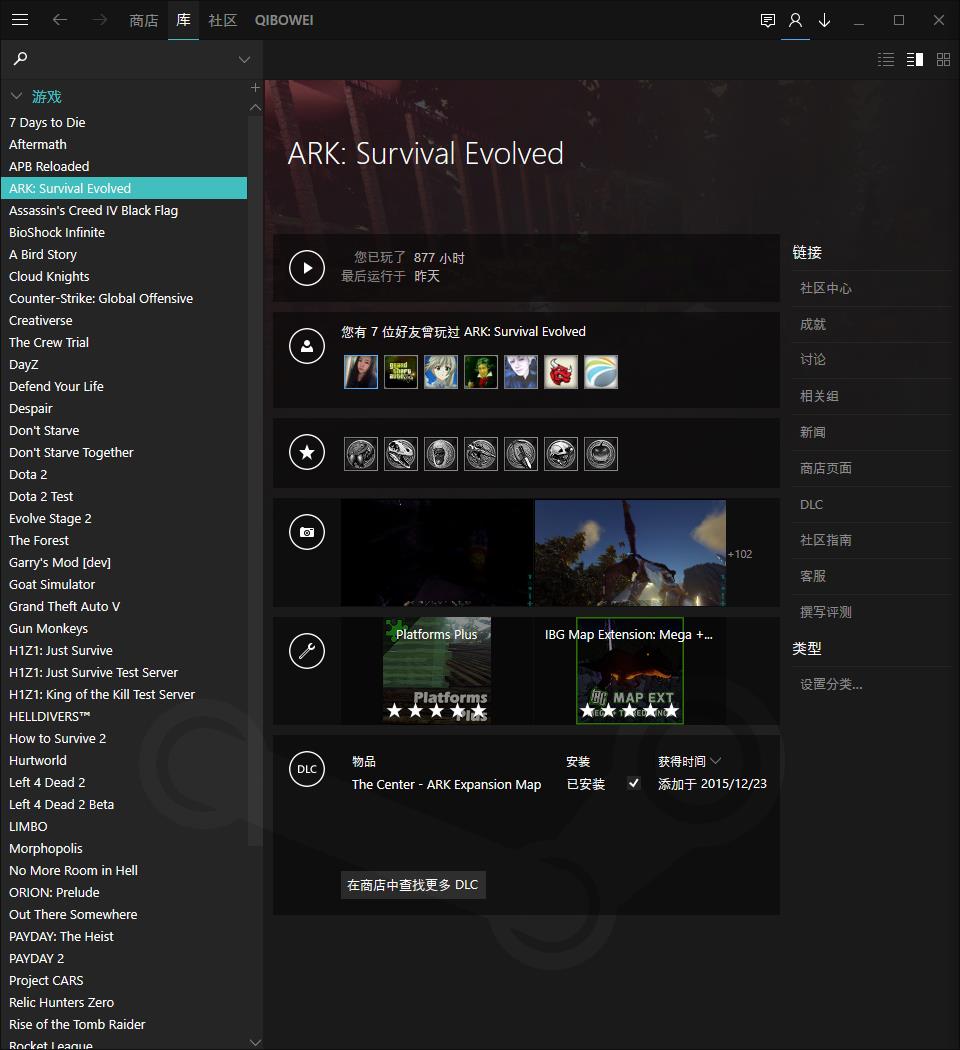Switch to list view layout
The width and height of the screenshot is (960, 1050).
(x=886, y=60)
